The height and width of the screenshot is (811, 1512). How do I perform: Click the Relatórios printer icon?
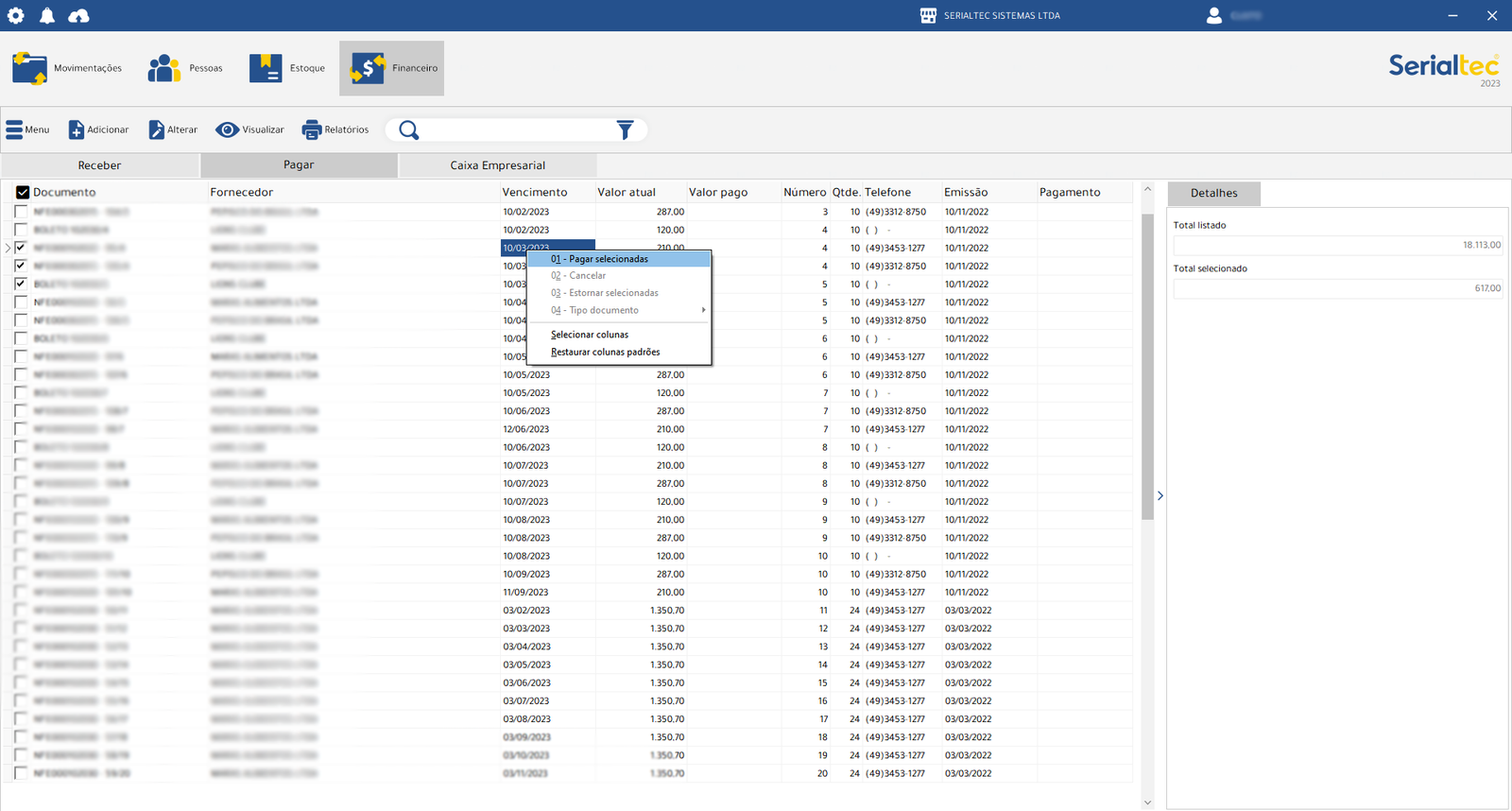click(312, 129)
